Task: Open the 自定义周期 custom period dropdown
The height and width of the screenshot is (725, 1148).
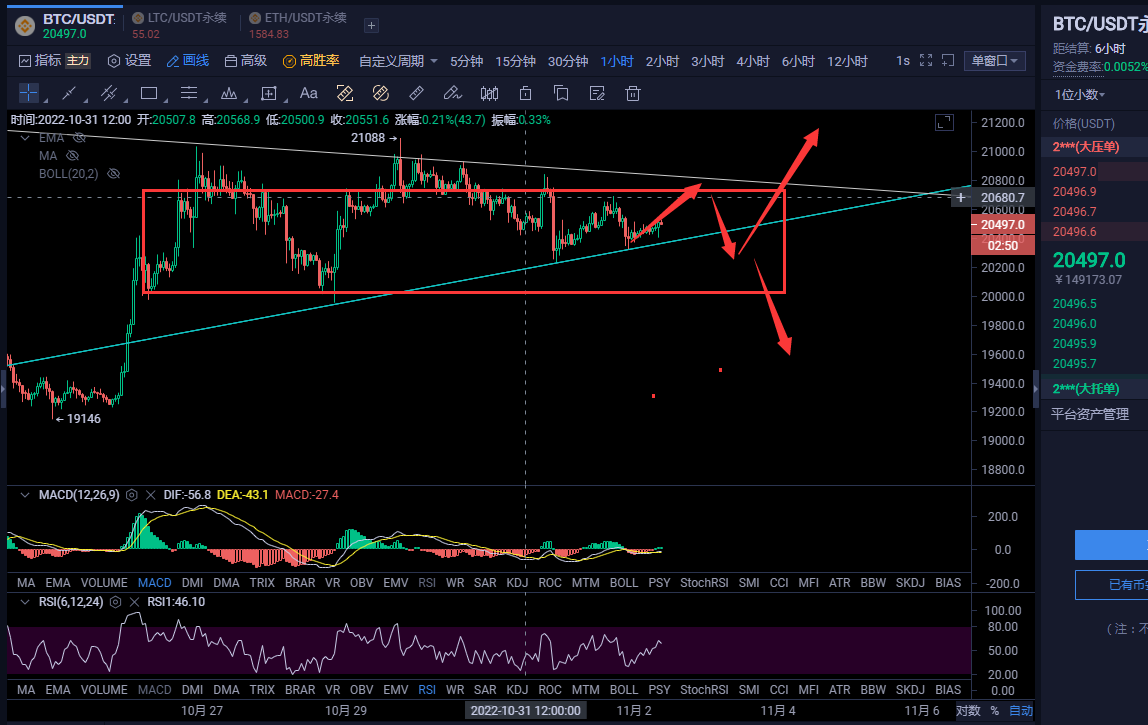Action: [x=398, y=61]
